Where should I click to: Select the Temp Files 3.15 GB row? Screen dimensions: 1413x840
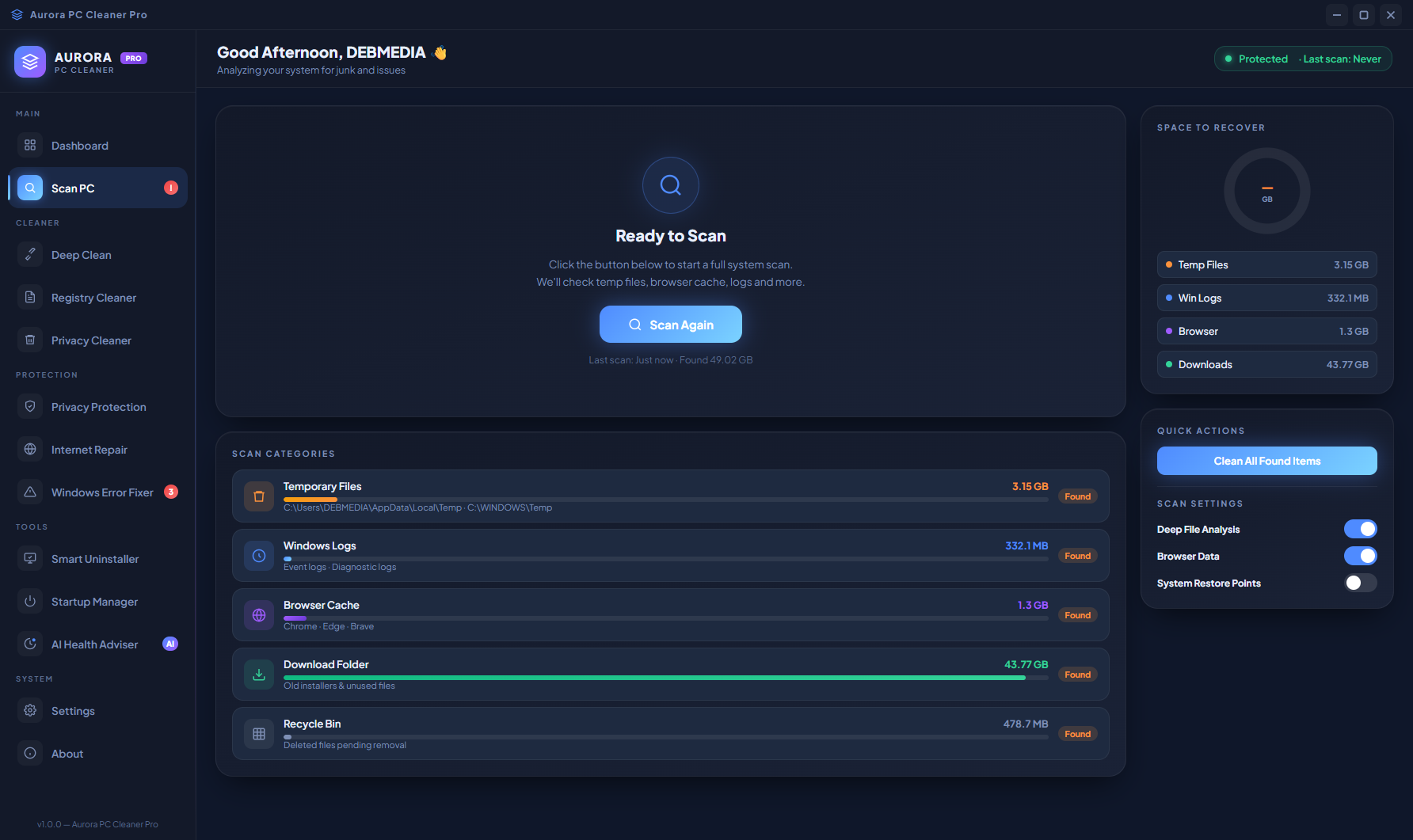click(x=1267, y=264)
